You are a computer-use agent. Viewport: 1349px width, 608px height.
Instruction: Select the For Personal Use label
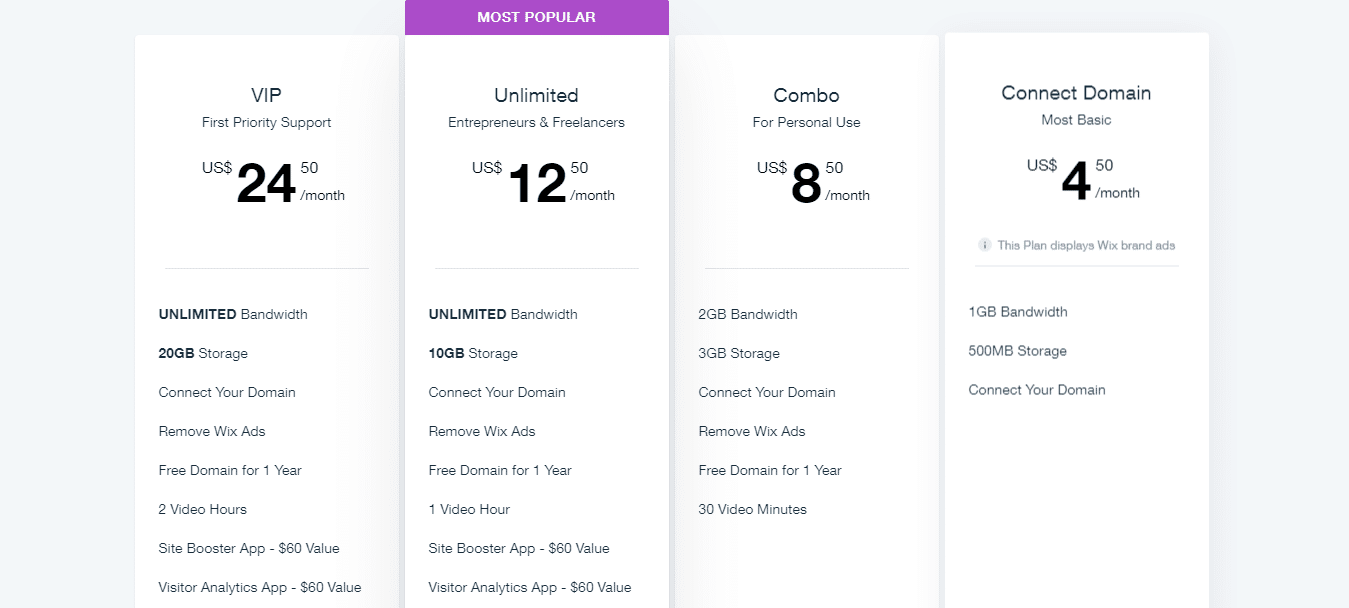[806, 121]
